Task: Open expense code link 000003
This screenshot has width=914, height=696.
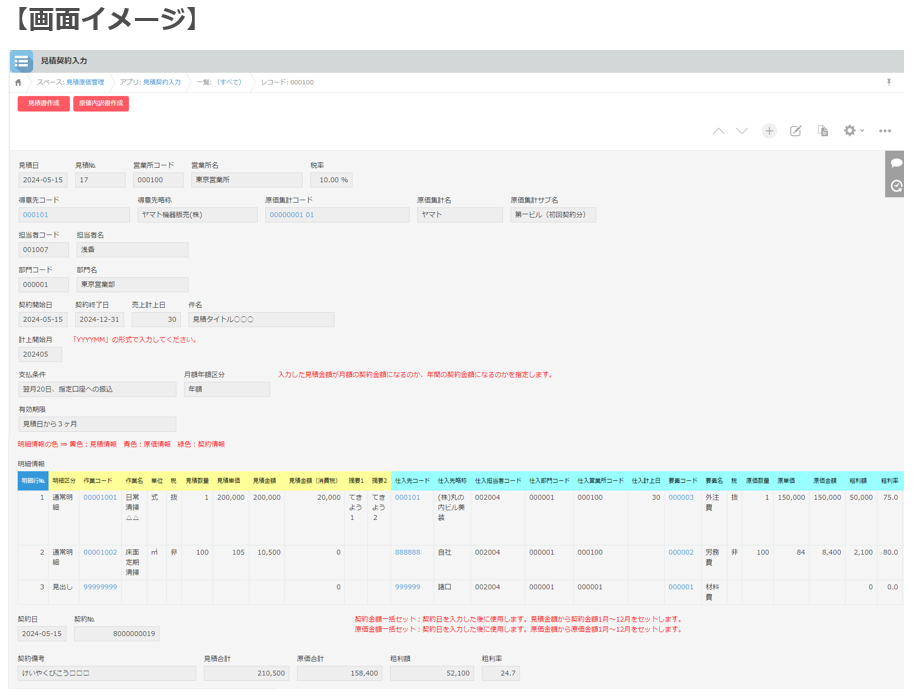Action: pos(681,498)
